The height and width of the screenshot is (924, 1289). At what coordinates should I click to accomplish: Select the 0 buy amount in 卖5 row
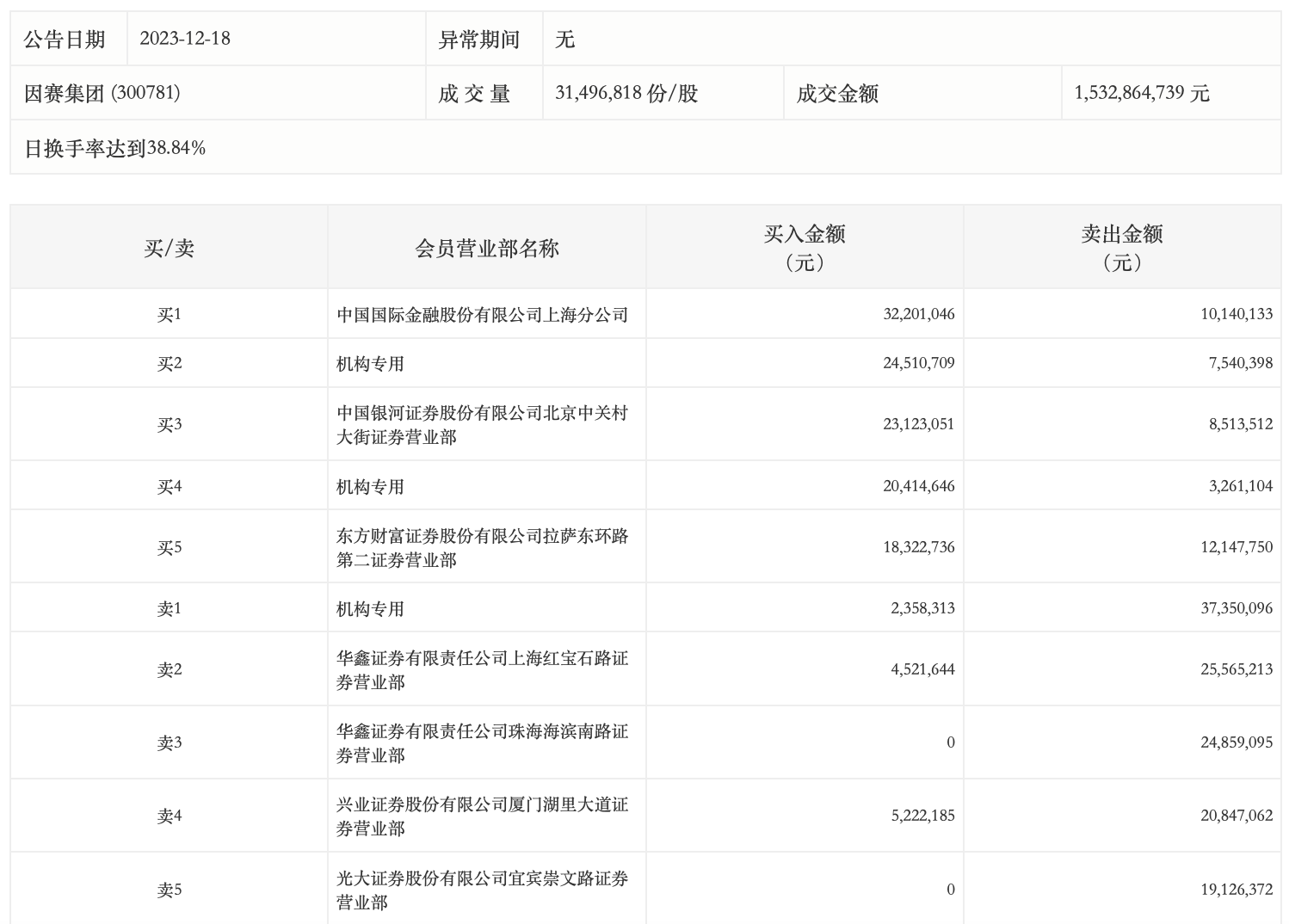(x=951, y=890)
